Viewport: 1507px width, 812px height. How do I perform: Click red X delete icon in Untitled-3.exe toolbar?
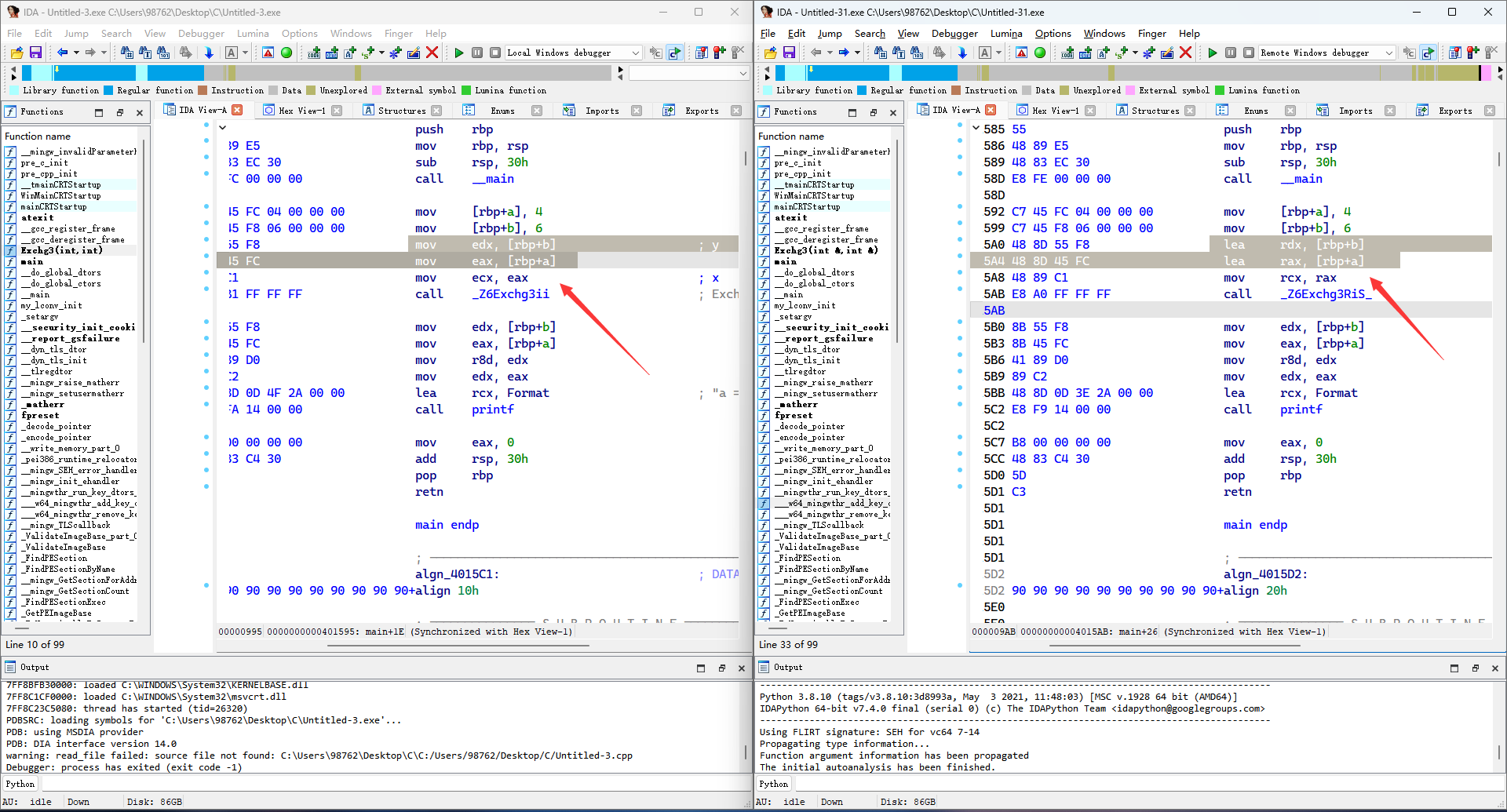(x=432, y=53)
